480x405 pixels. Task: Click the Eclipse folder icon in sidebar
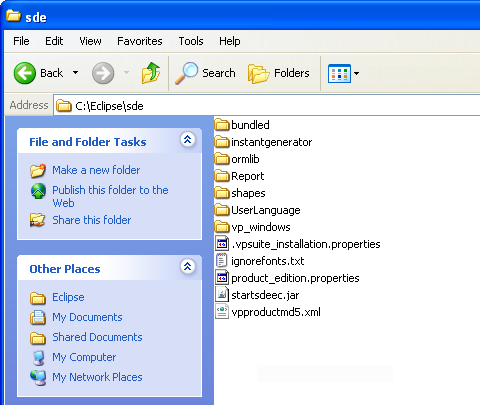(x=38, y=298)
